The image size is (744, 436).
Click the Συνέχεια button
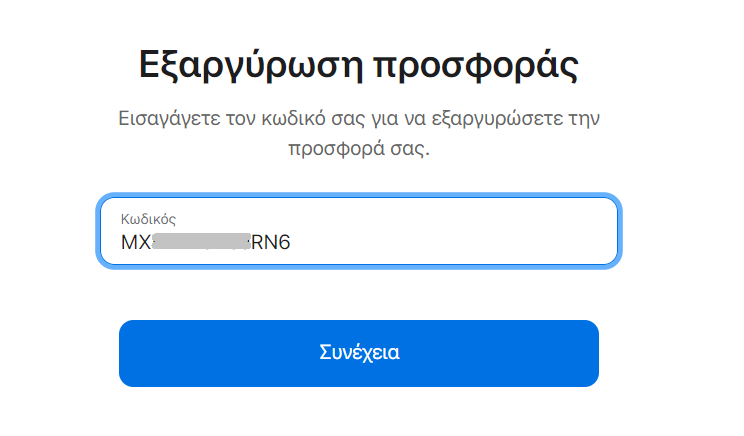click(359, 353)
